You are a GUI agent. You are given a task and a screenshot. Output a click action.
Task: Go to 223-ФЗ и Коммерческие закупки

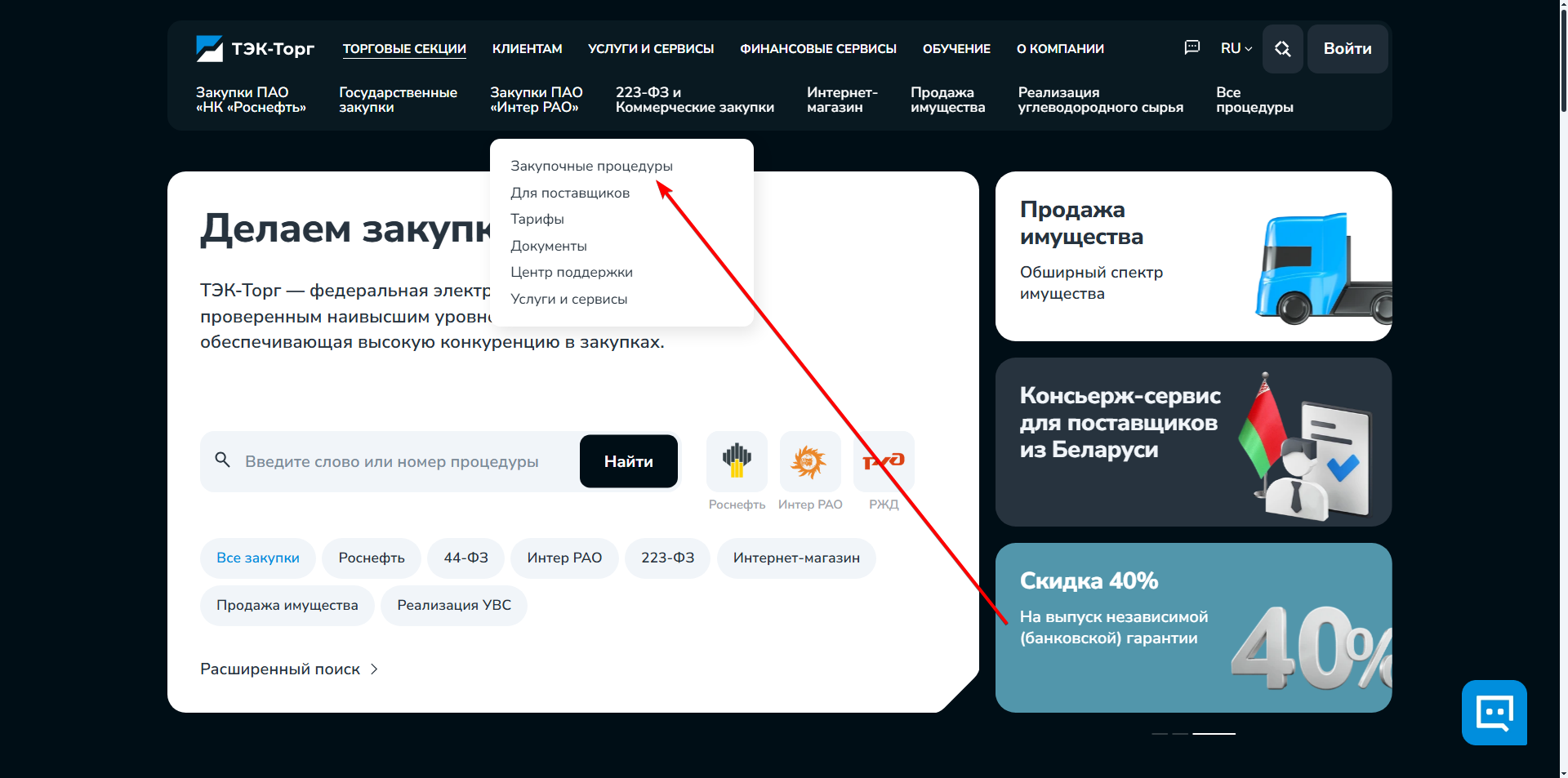[695, 100]
